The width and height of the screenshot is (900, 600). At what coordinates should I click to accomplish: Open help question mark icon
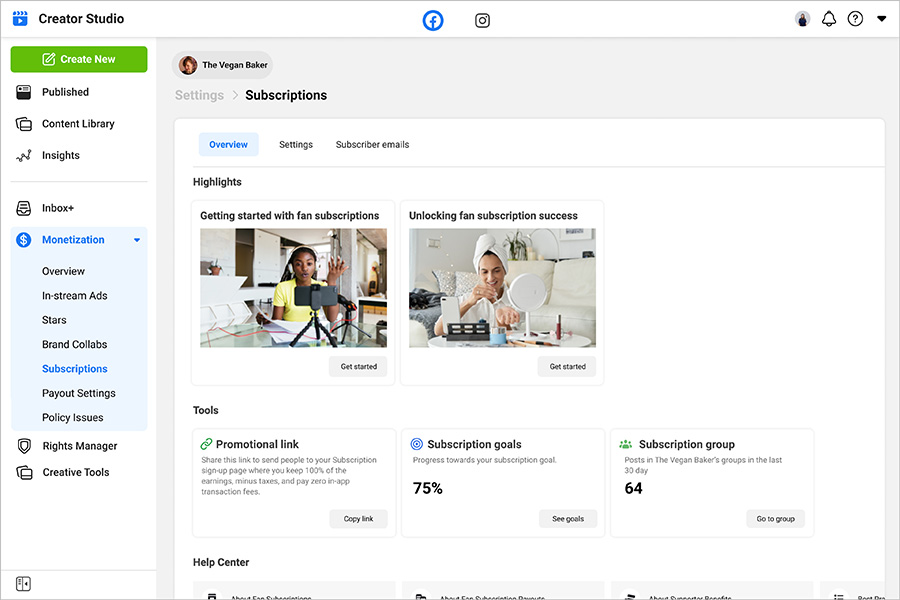click(x=855, y=19)
